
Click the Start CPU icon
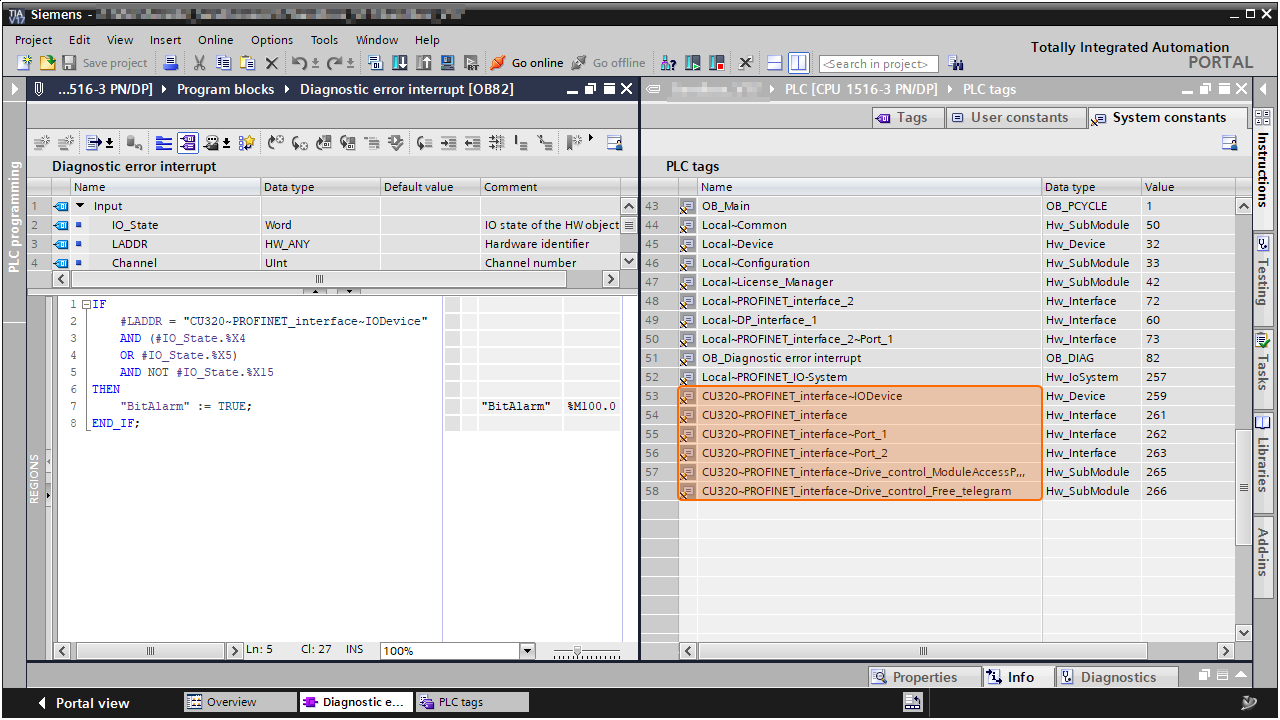(693, 63)
